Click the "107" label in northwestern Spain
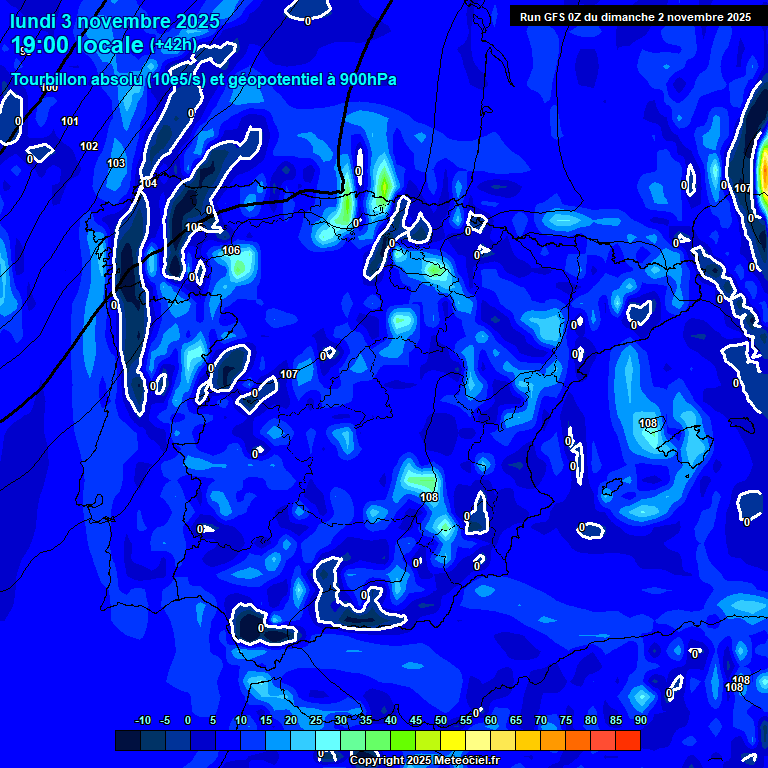This screenshot has width=768, height=768. click(289, 375)
